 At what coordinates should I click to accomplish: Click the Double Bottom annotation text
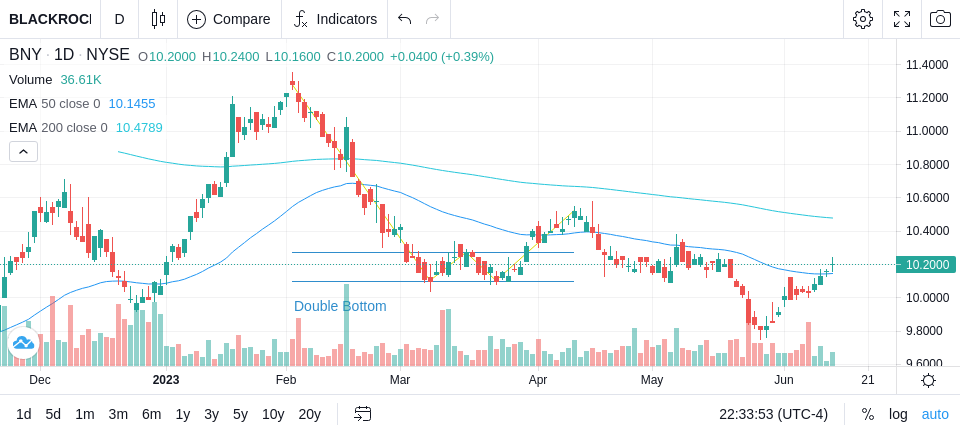click(x=340, y=306)
